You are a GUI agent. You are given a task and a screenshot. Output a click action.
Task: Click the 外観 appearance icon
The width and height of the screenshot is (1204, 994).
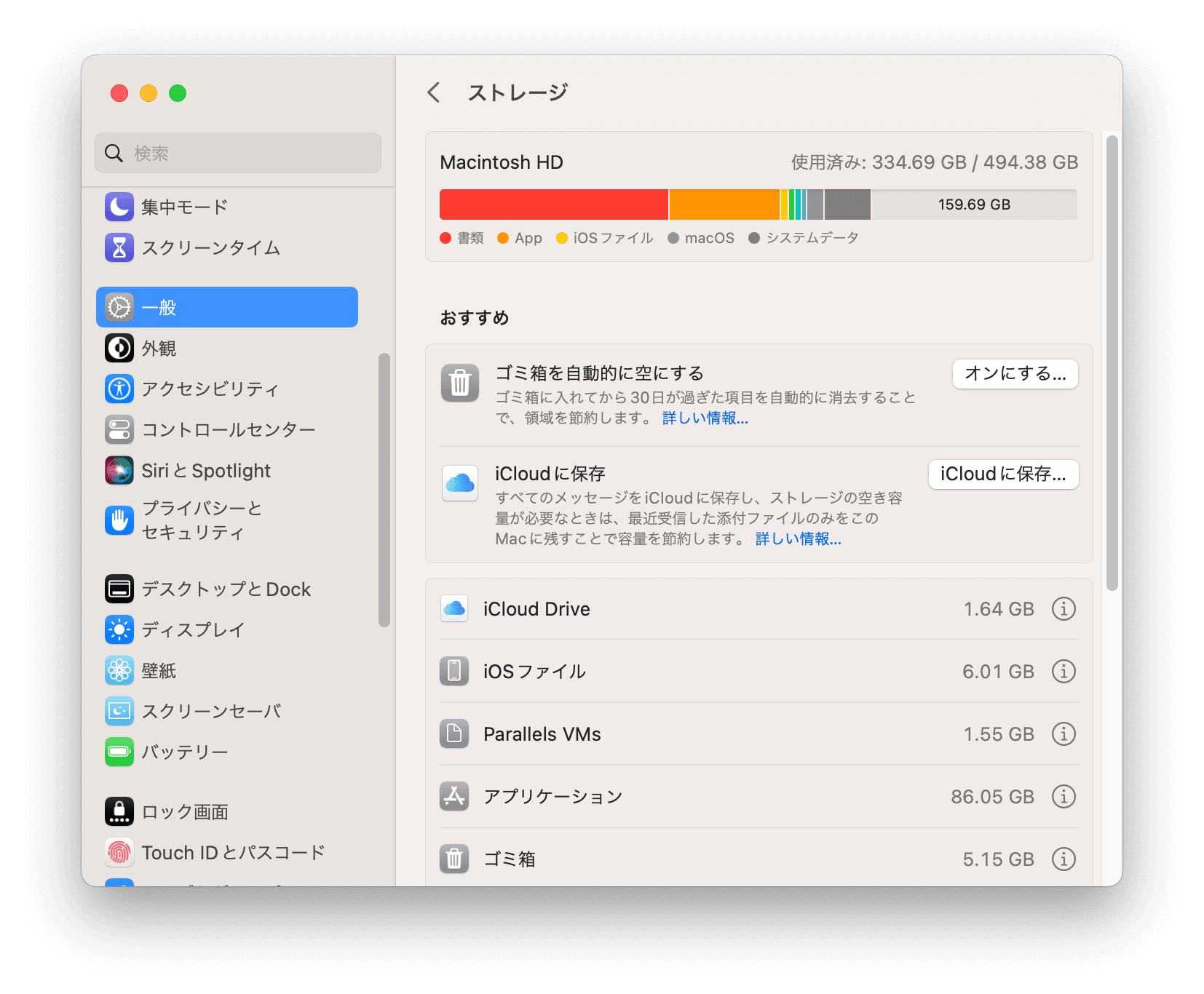[119, 348]
